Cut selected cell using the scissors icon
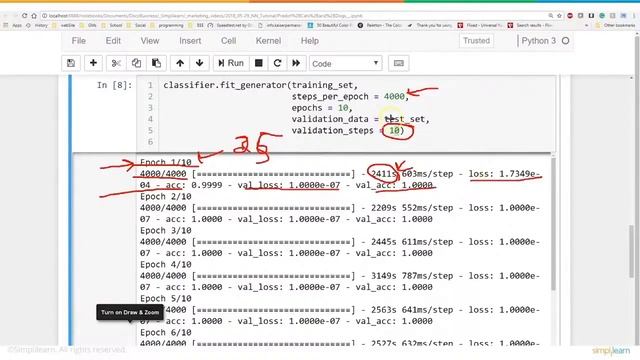Image resolution: width=640 pixels, height=360 pixels. click(116, 63)
